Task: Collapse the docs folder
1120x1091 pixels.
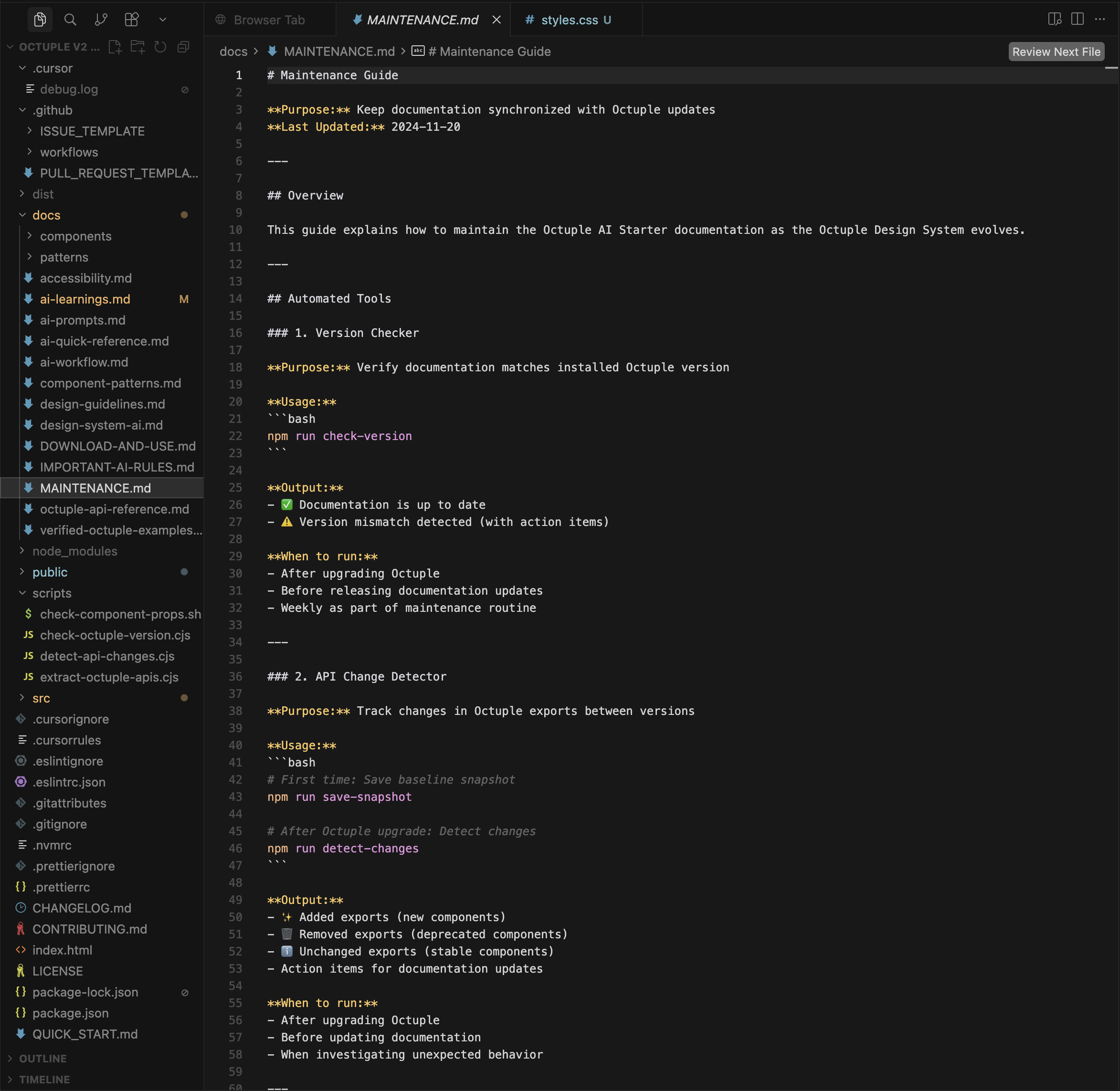Action: tap(46, 215)
